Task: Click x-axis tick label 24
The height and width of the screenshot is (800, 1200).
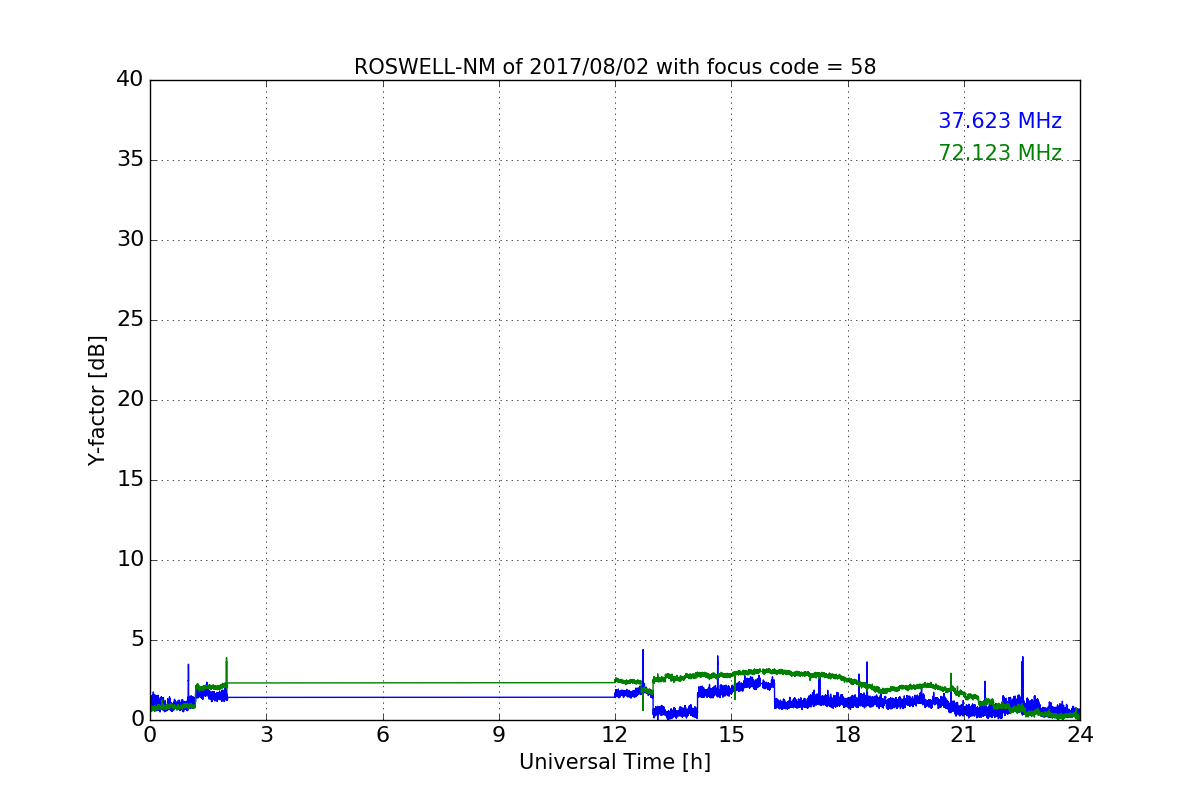Action: coord(1080,735)
